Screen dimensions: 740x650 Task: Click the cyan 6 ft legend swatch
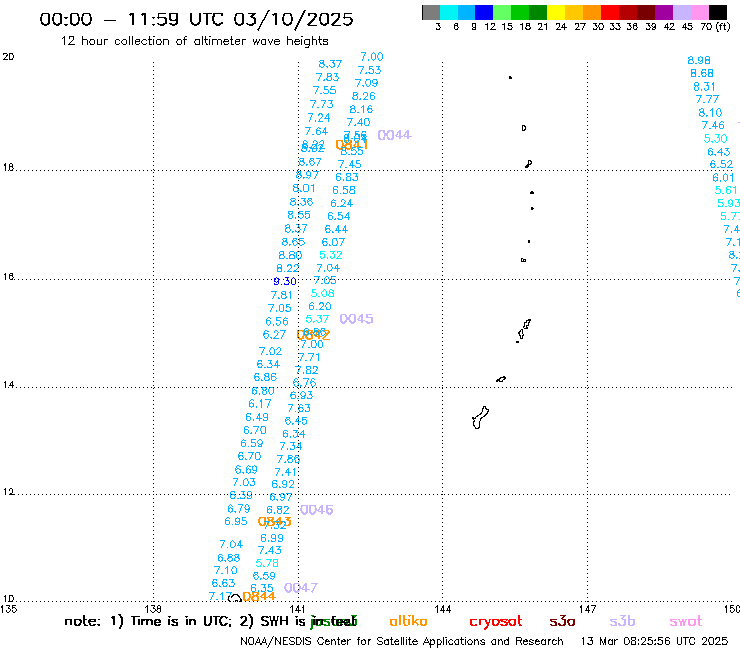pyautogui.click(x=449, y=12)
